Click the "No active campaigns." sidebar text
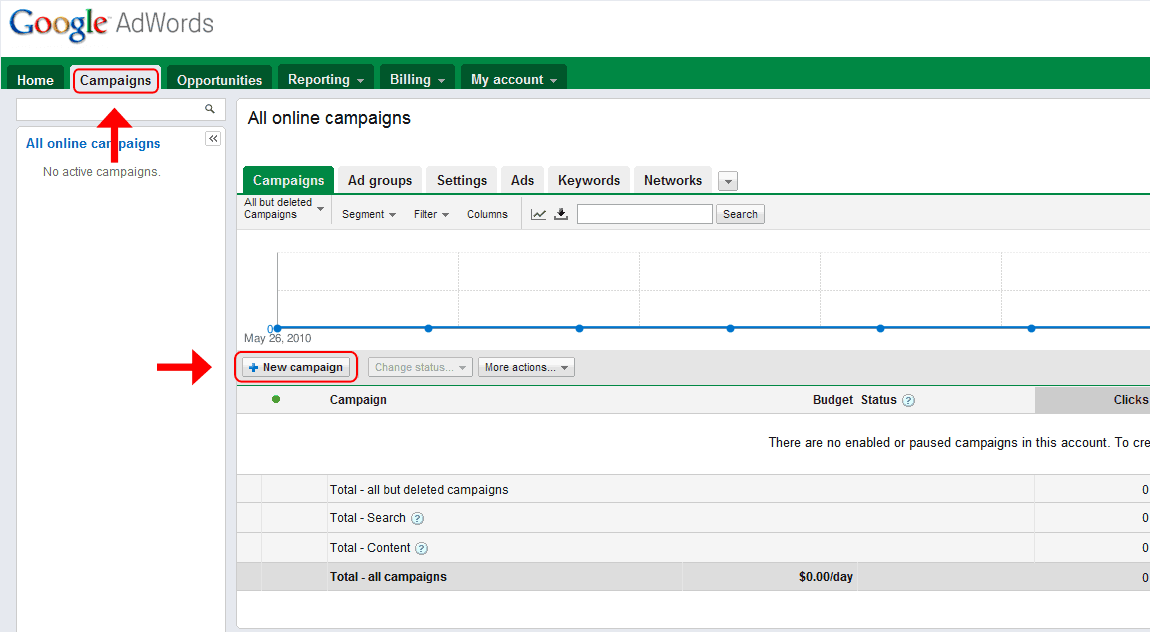Screen dimensions: 1150x632 102,172
